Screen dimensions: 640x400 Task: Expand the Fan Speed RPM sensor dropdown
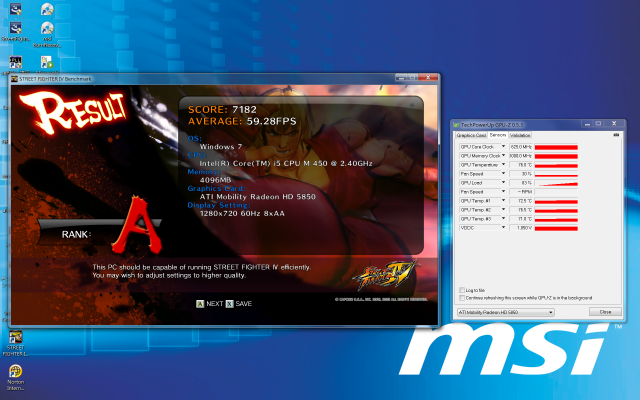tap(503, 191)
